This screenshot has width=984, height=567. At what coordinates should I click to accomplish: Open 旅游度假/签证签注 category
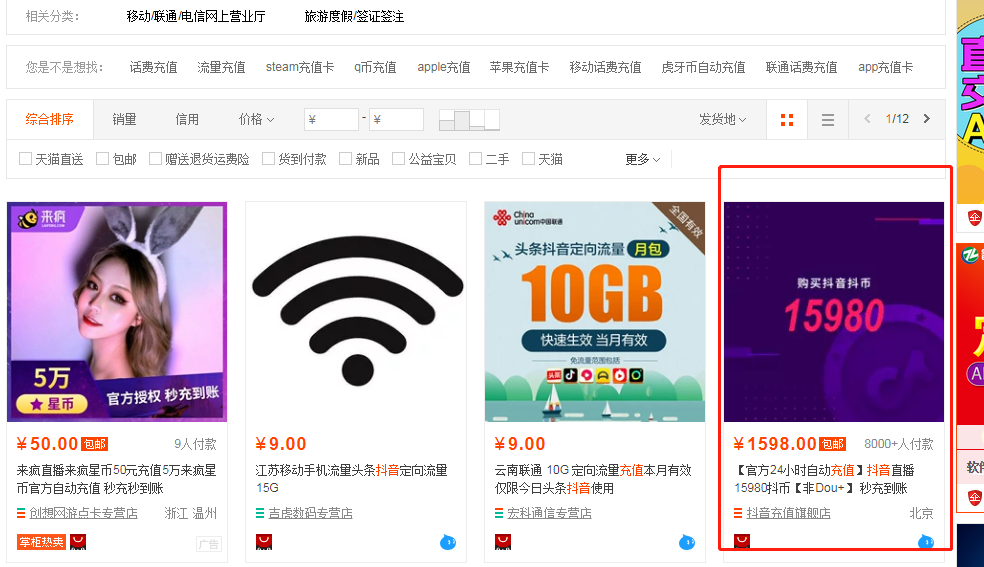point(354,16)
